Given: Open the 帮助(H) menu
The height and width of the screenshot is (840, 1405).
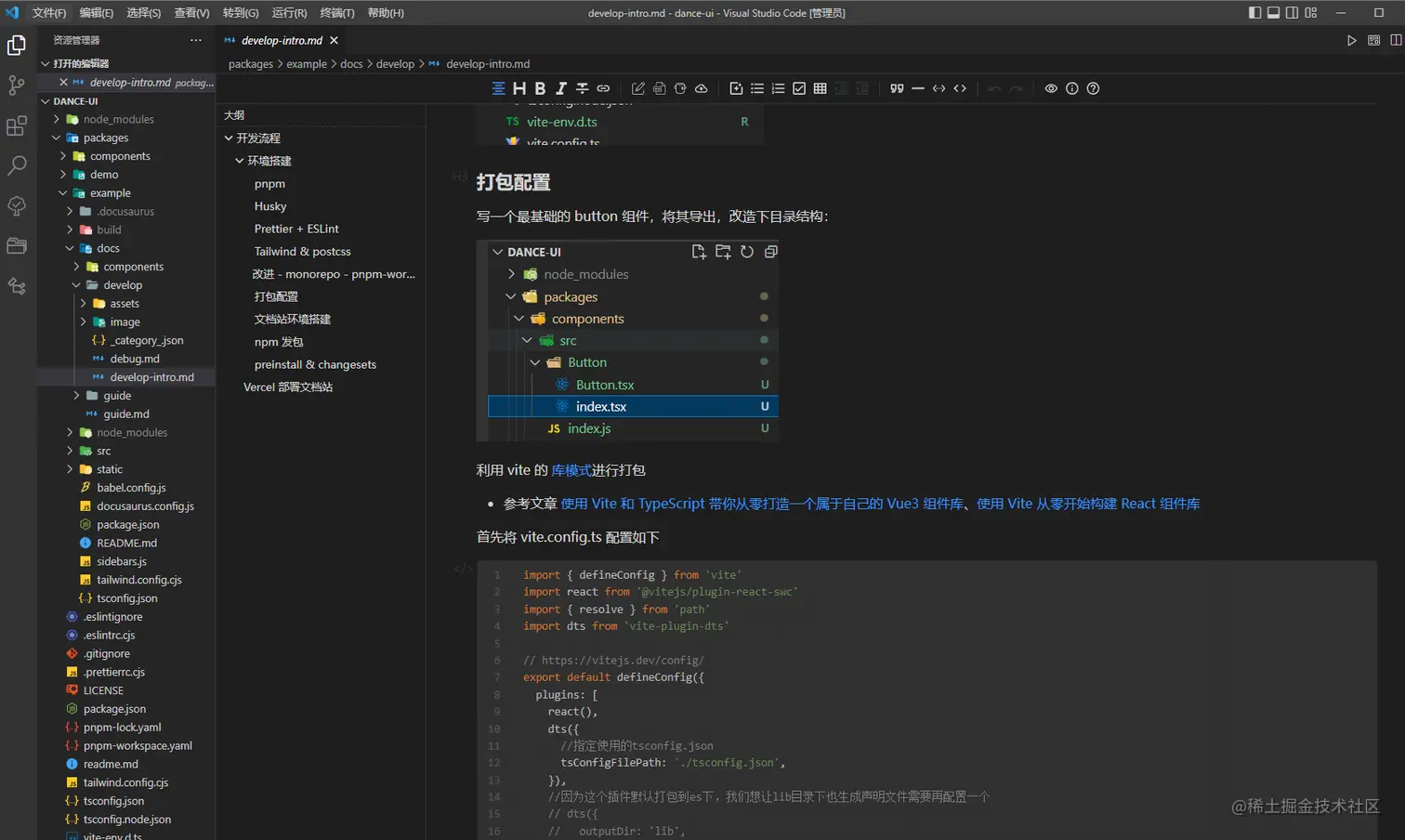Looking at the screenshot, I should tap(386, 13).
